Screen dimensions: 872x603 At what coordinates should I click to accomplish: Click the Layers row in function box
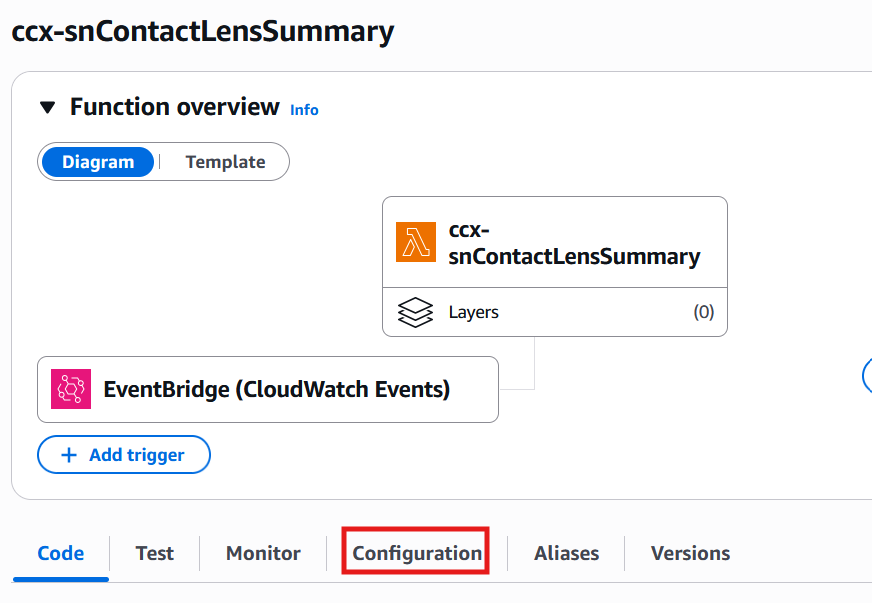(x=555, y=312)
